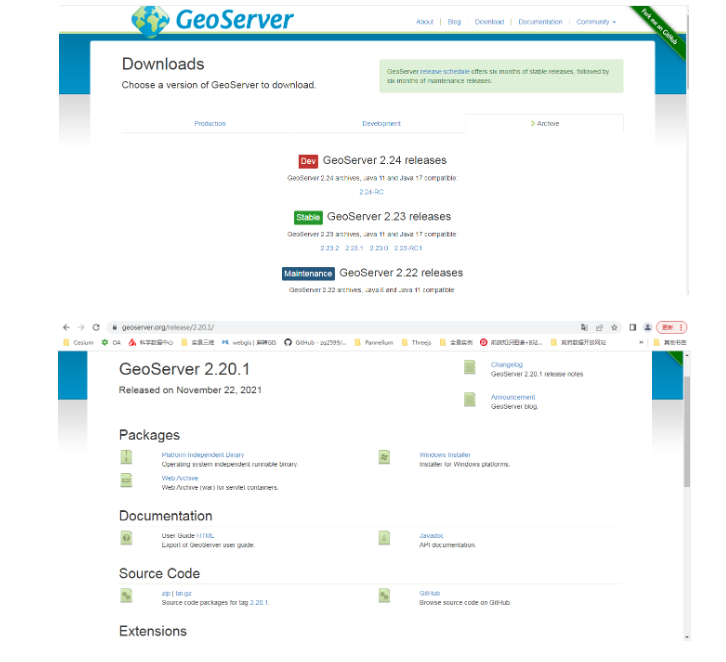The width and height of the screenshot is (726, 662).
Task: Download the Web Archive package
Action: click(180, 478)
